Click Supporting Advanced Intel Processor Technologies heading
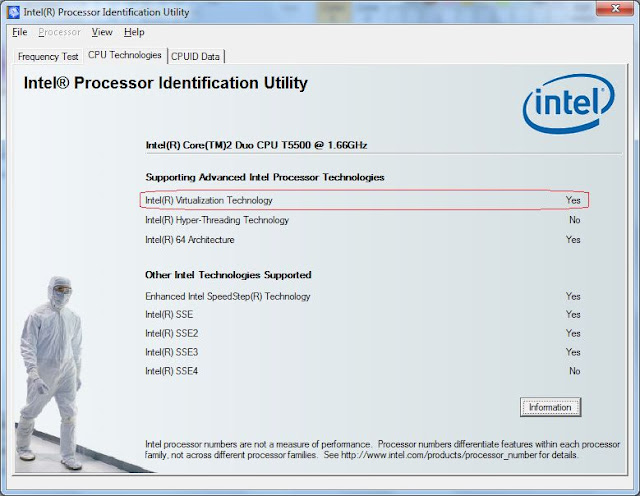Screen dimensions: 640x496 [x=265, y=177]
